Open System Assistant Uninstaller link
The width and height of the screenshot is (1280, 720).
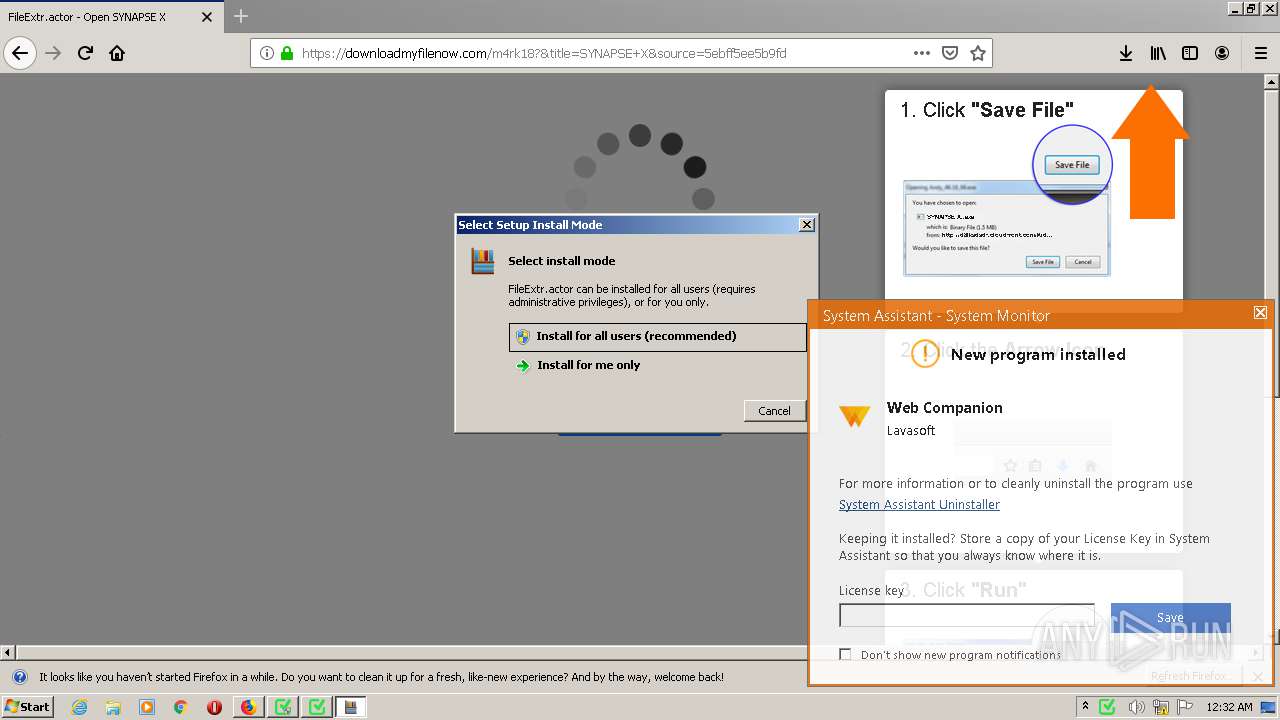point(919,505)
